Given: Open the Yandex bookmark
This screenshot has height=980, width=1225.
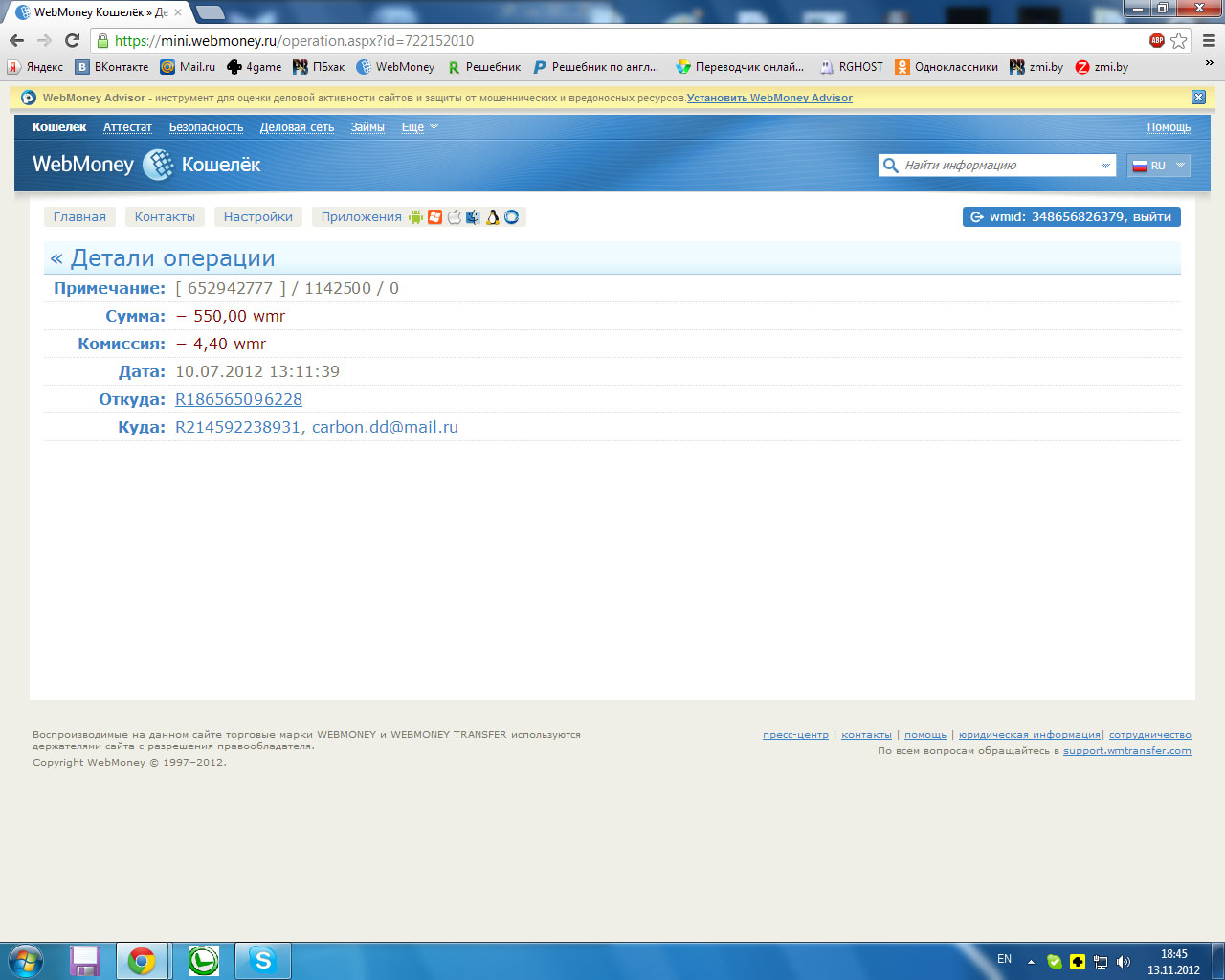Looking at the screenshot, I should [x=35, y=67].
